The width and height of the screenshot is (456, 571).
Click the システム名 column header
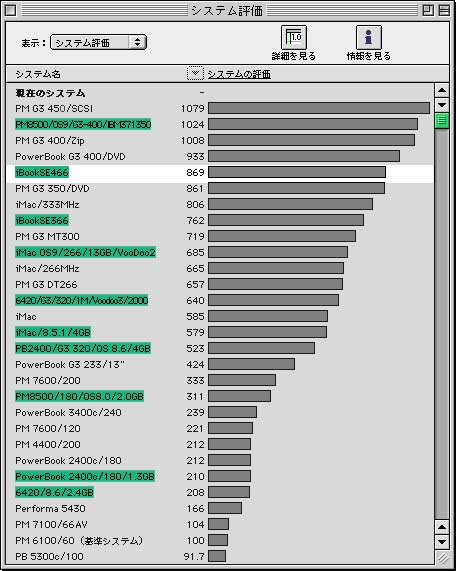(x=38, y=74)
